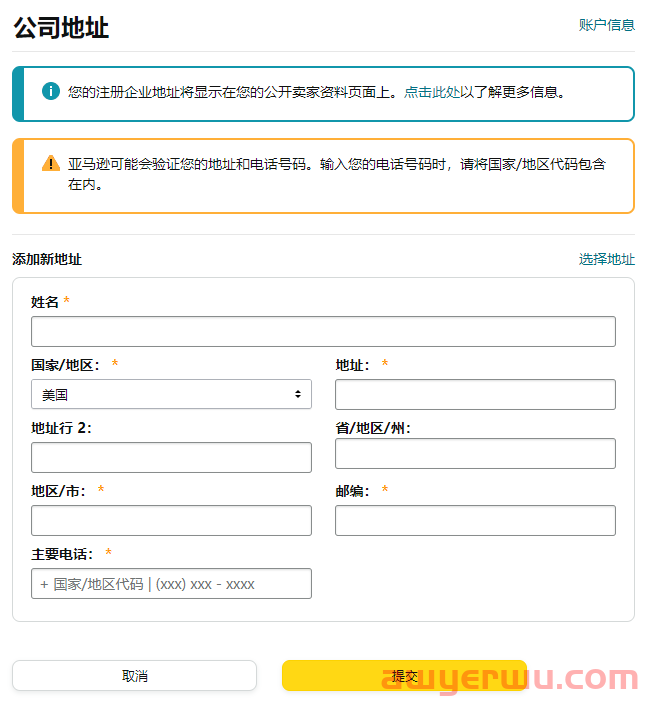
Task: Click the 公司地址 page heading
Action: (61, 28)
